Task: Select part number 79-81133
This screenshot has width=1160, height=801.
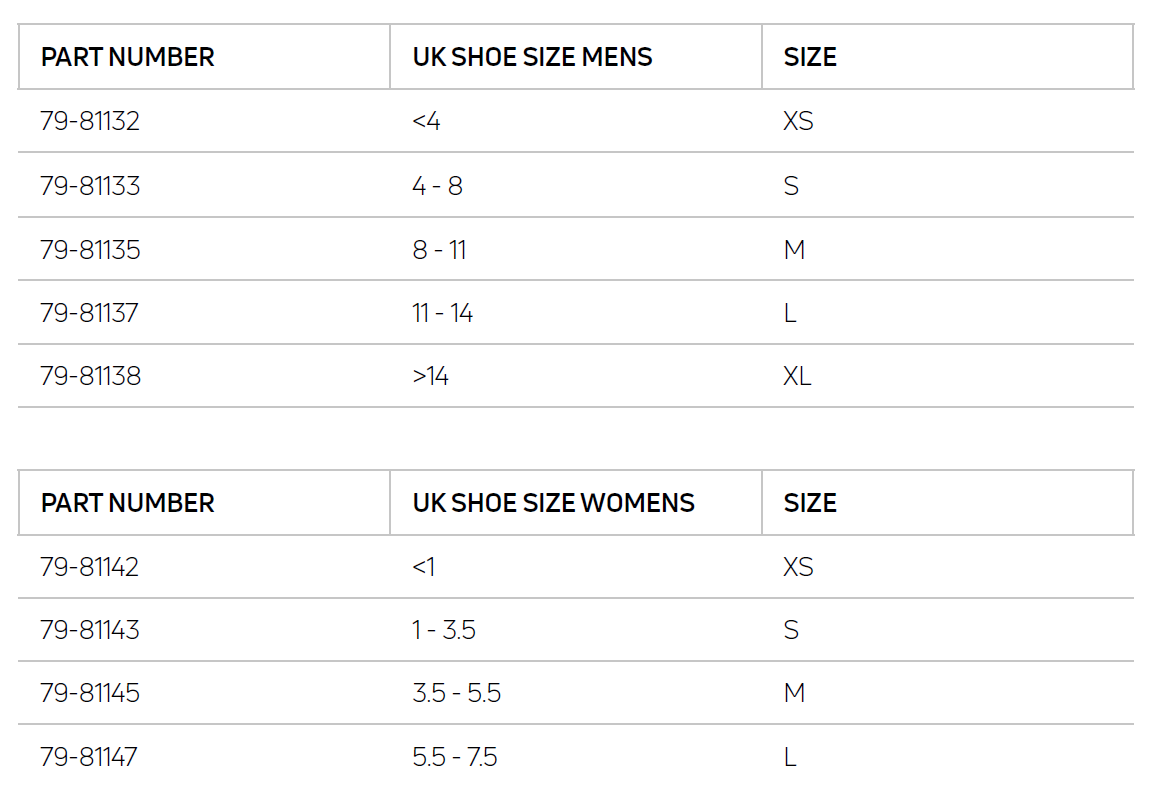Action: (90, 186)
